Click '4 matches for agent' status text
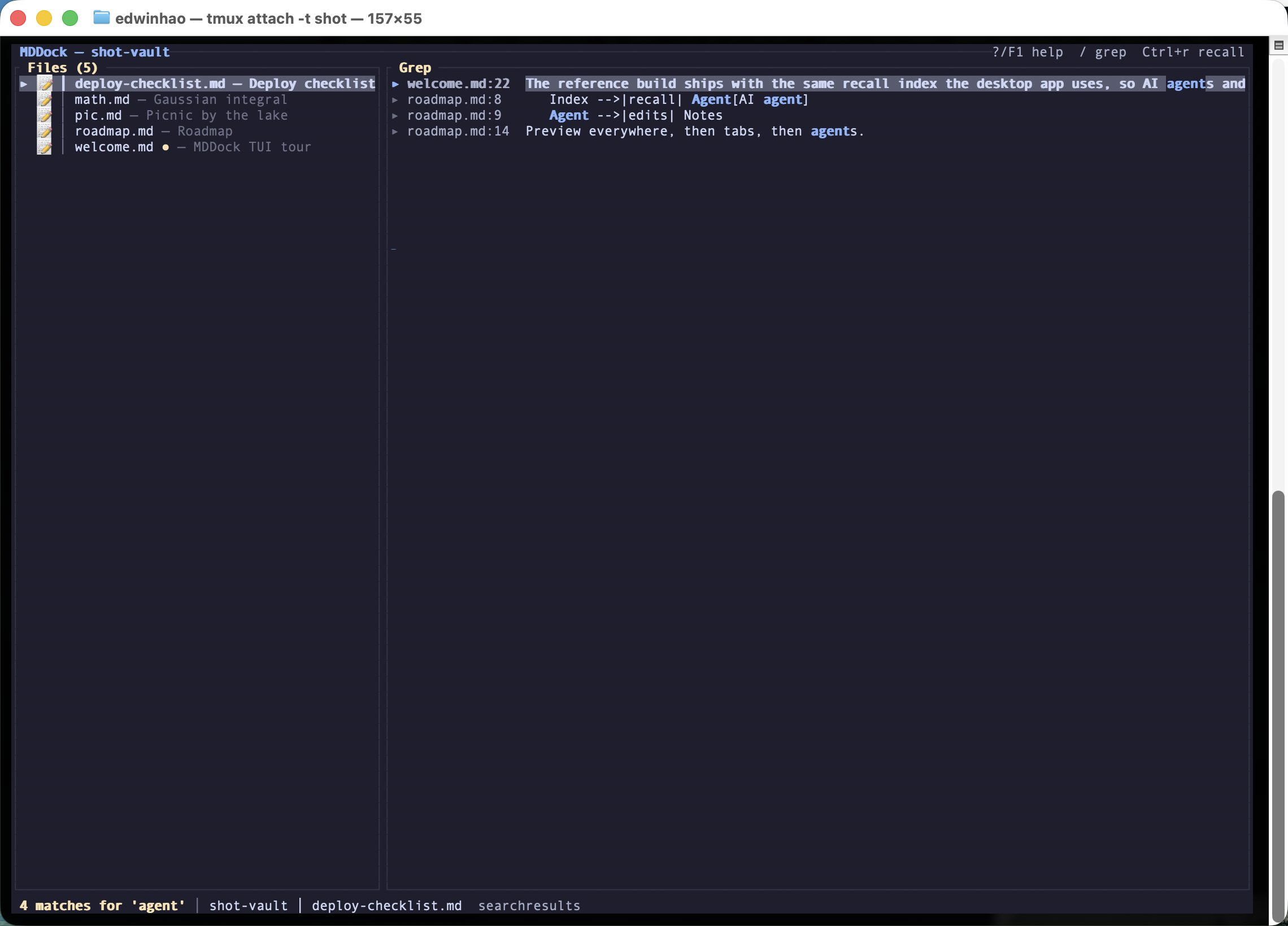The image size is (1288, 926). click(102, 906)
